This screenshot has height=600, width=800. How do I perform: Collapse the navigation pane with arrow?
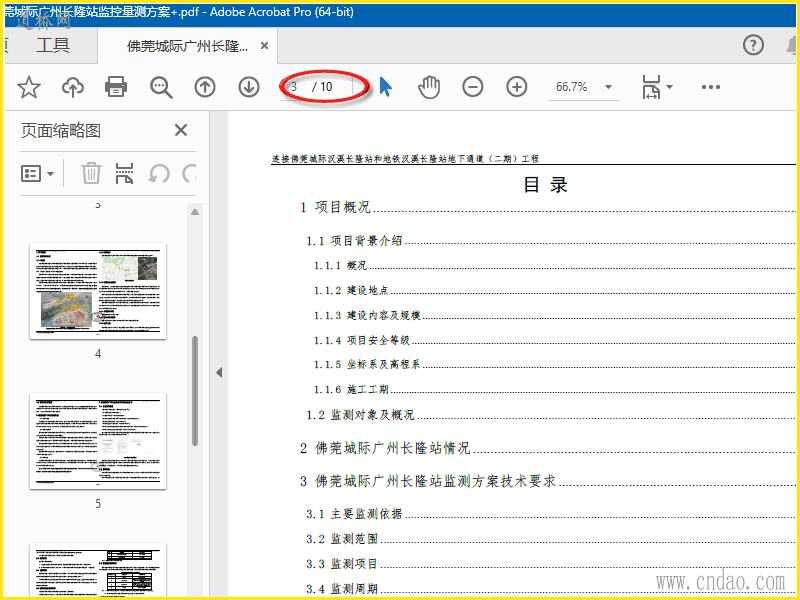[219, 372]
